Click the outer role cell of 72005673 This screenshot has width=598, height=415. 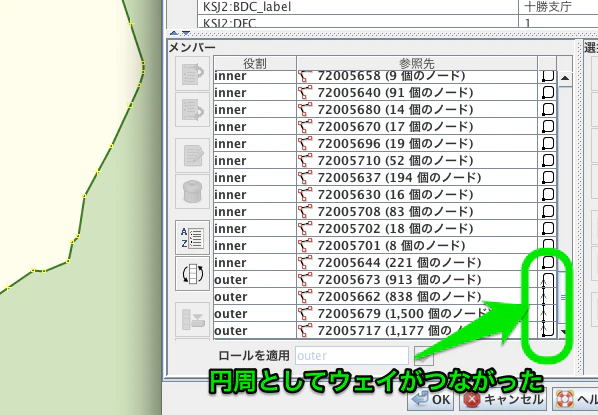point(255,280)
